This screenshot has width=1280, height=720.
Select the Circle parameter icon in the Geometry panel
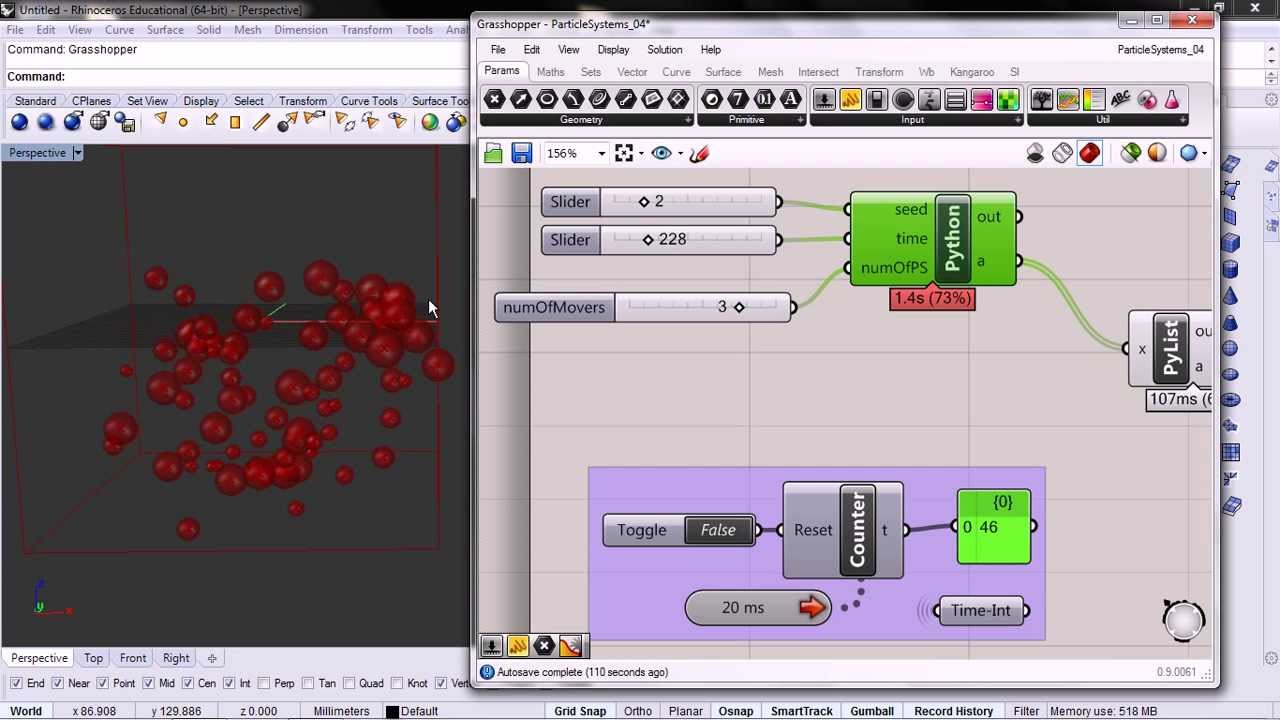547,99
